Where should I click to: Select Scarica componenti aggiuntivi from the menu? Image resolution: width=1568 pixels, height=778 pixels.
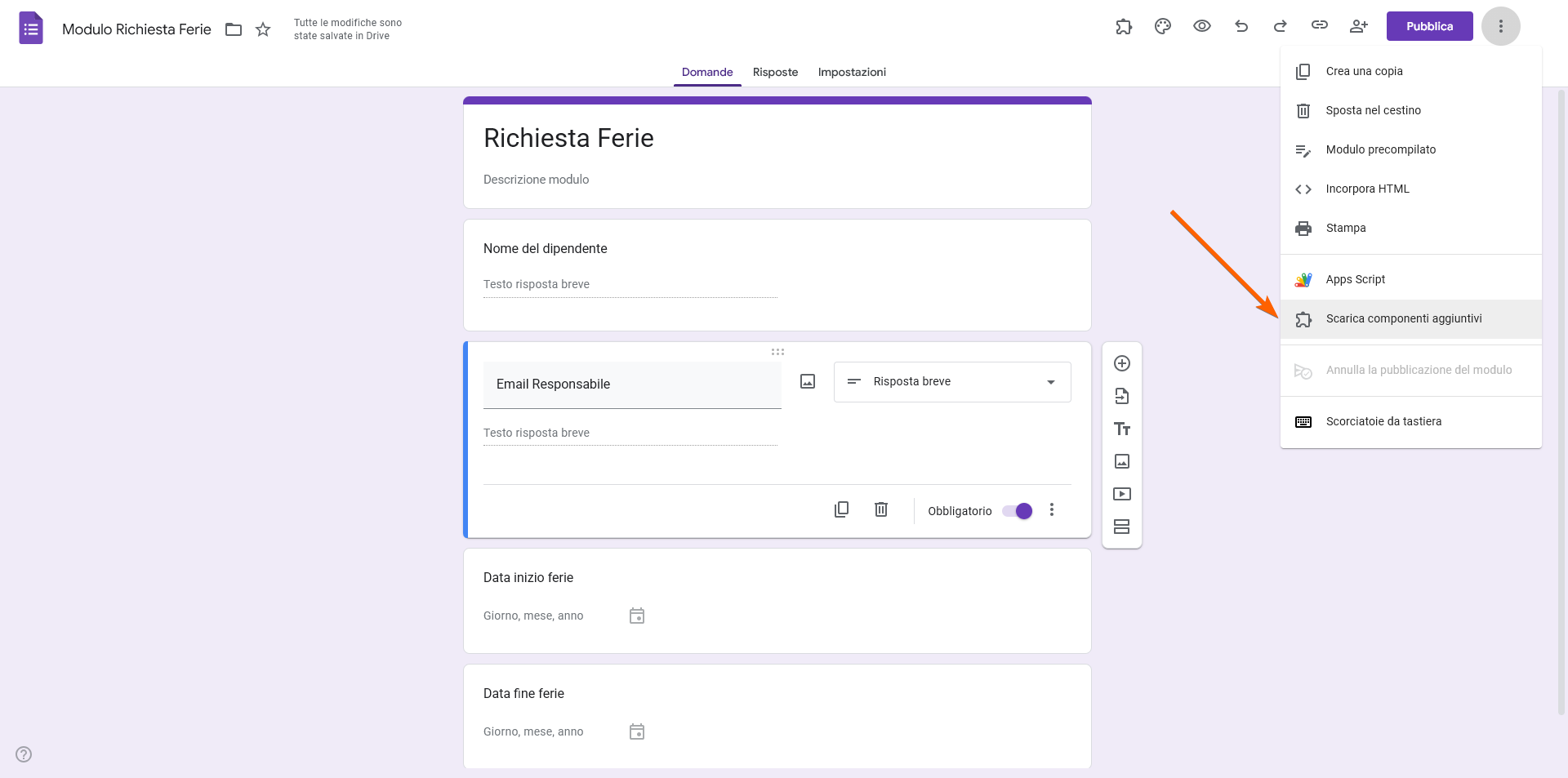(x=1404, y=318)
